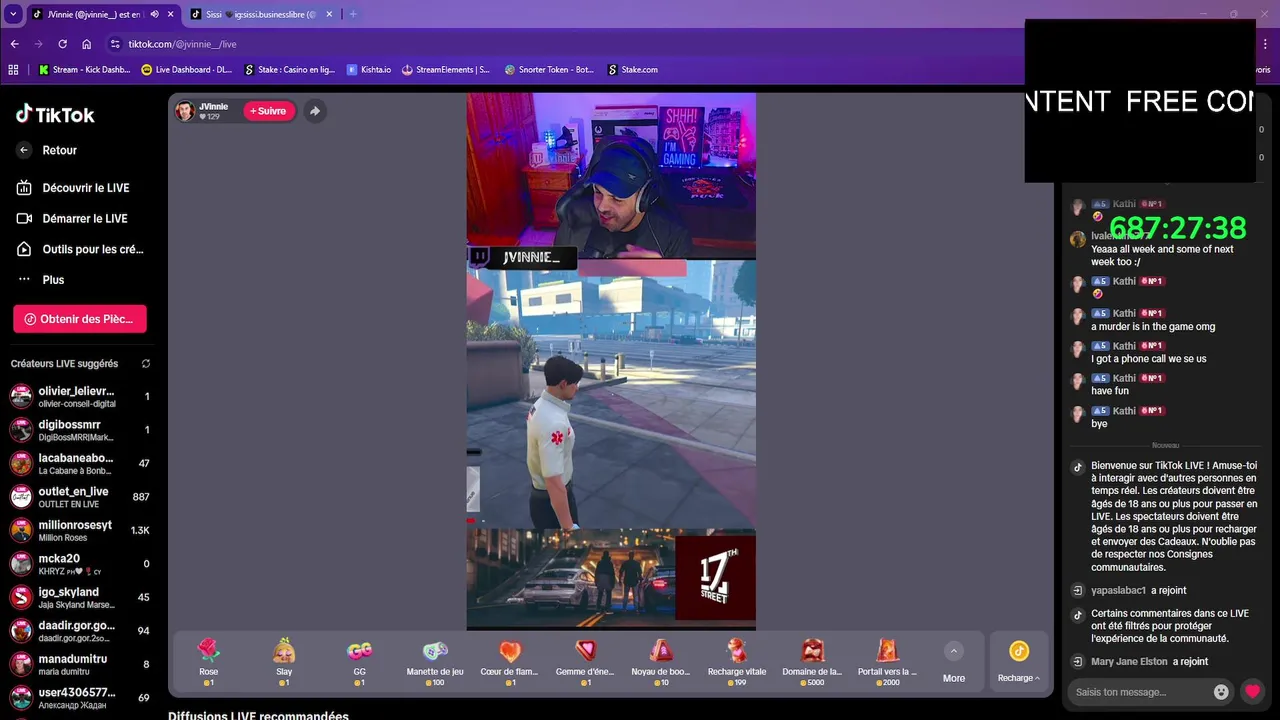Send the Gemme d'énergie gift
The height and width of the screenshot is (720, 1280).
coord(585,661)
